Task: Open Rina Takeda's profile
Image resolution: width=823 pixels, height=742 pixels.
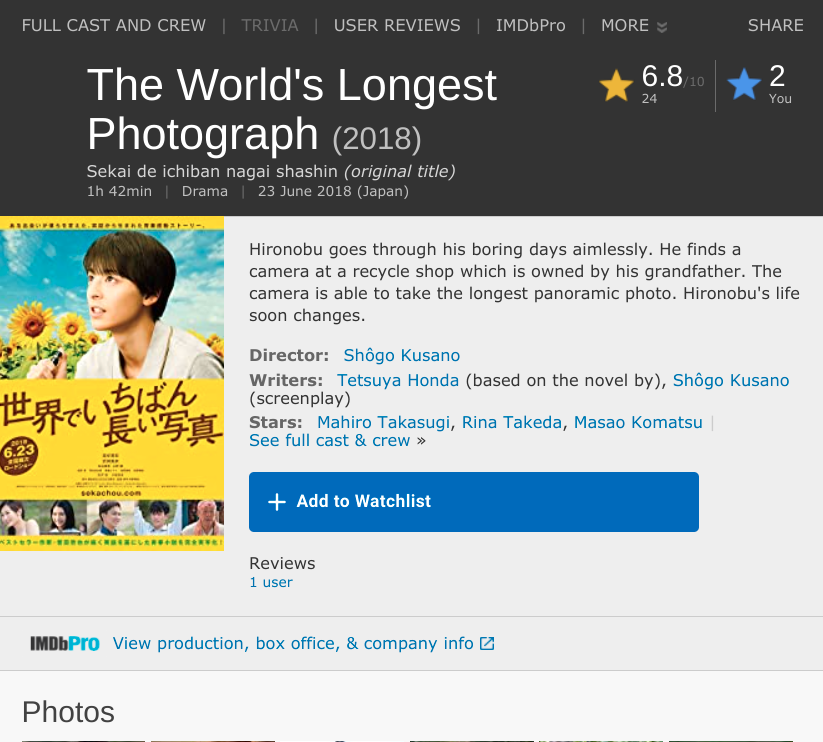Action: (511, 422)
